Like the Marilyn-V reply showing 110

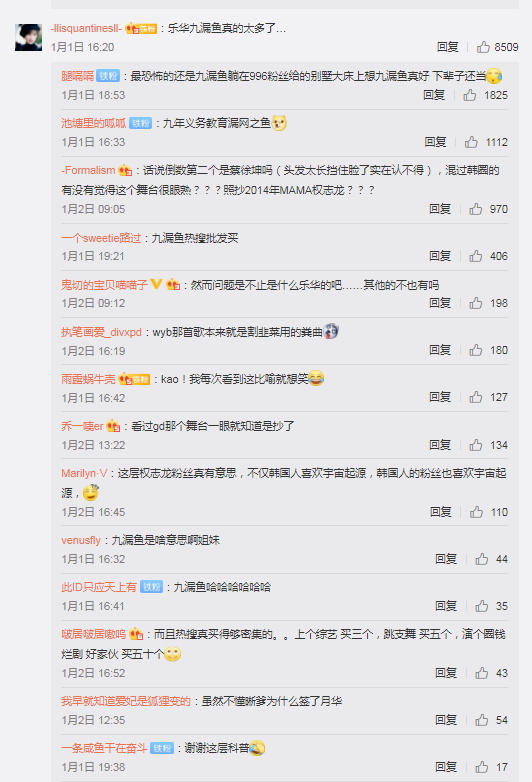(x=476, y=512)
